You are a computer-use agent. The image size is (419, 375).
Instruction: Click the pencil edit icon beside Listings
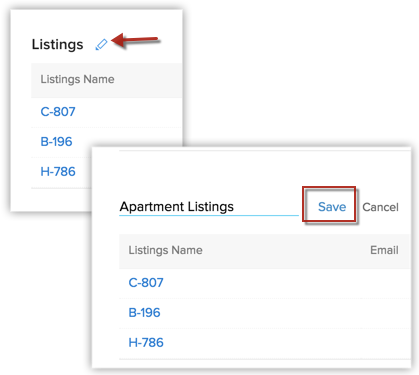101,45
